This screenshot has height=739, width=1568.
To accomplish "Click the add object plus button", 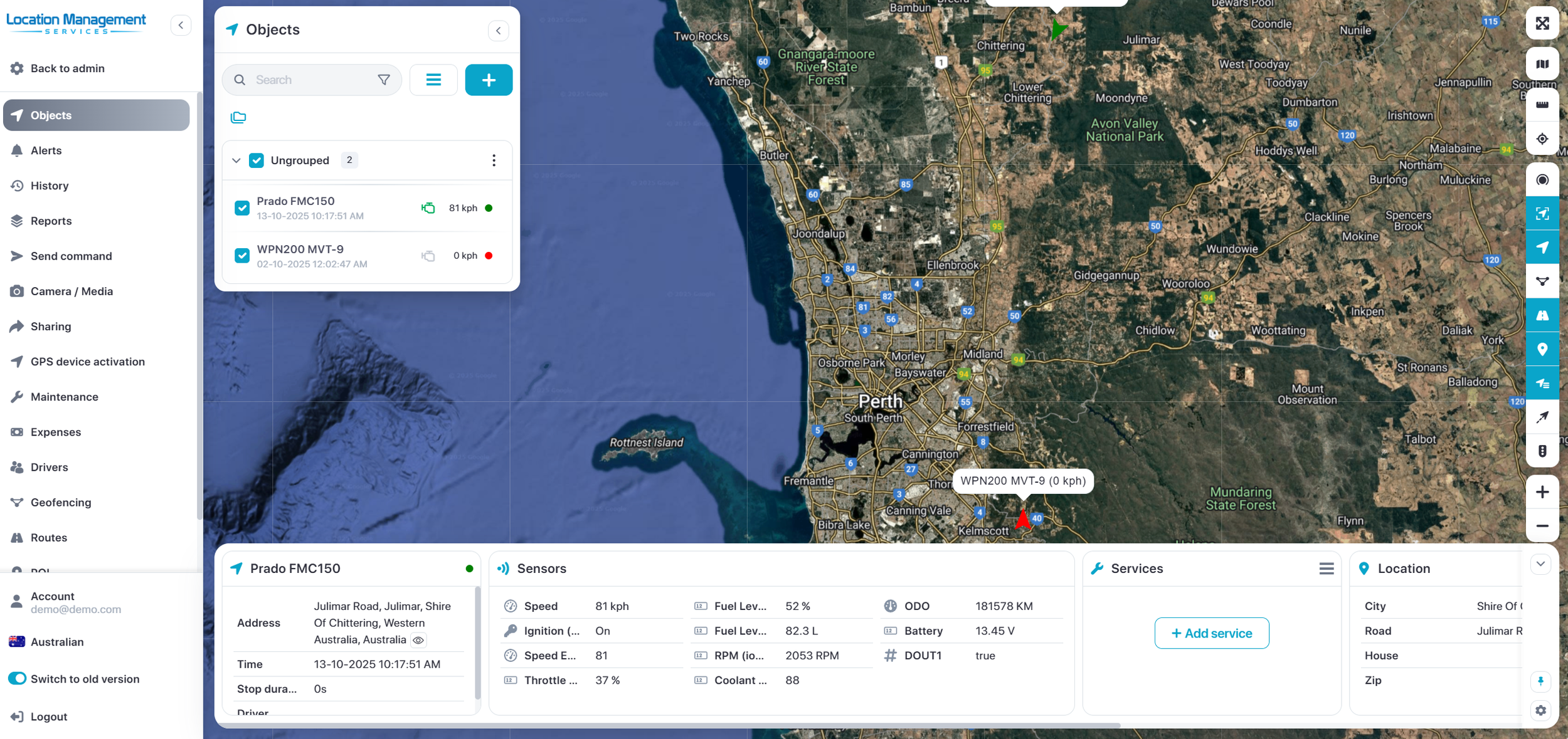I will (489, 80).
